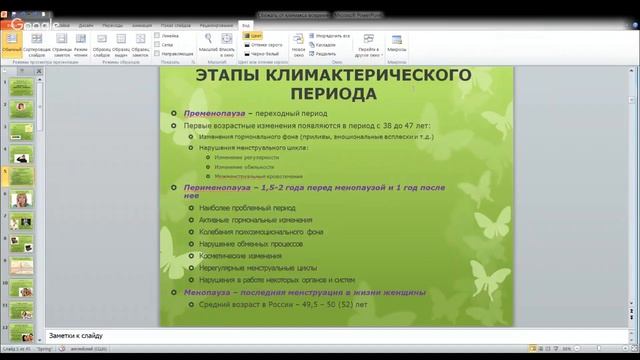Screen dimensions: 640x360
Task: Open a New Window (Новое окно)
Action: point(298,45)
